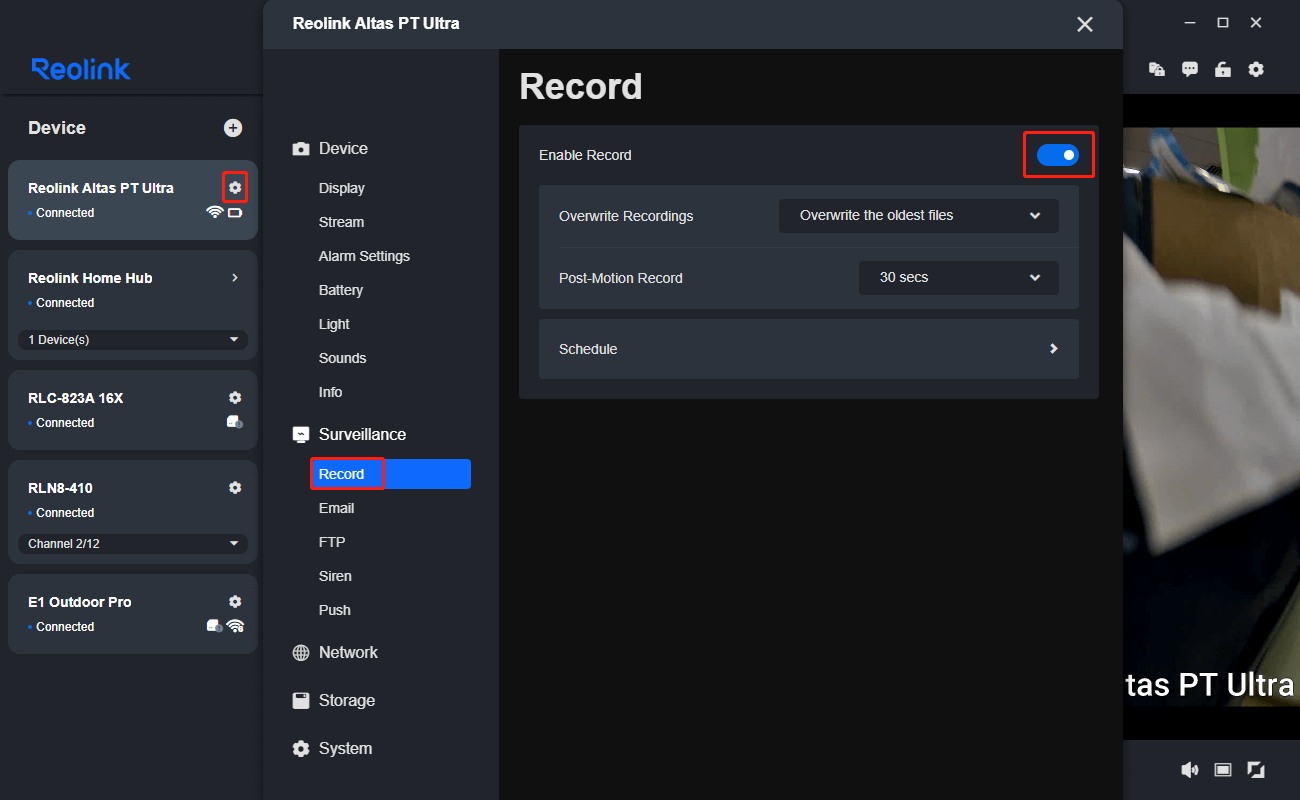
Task: Click the camera icon beside Device section
Action: tap(301, 148)
